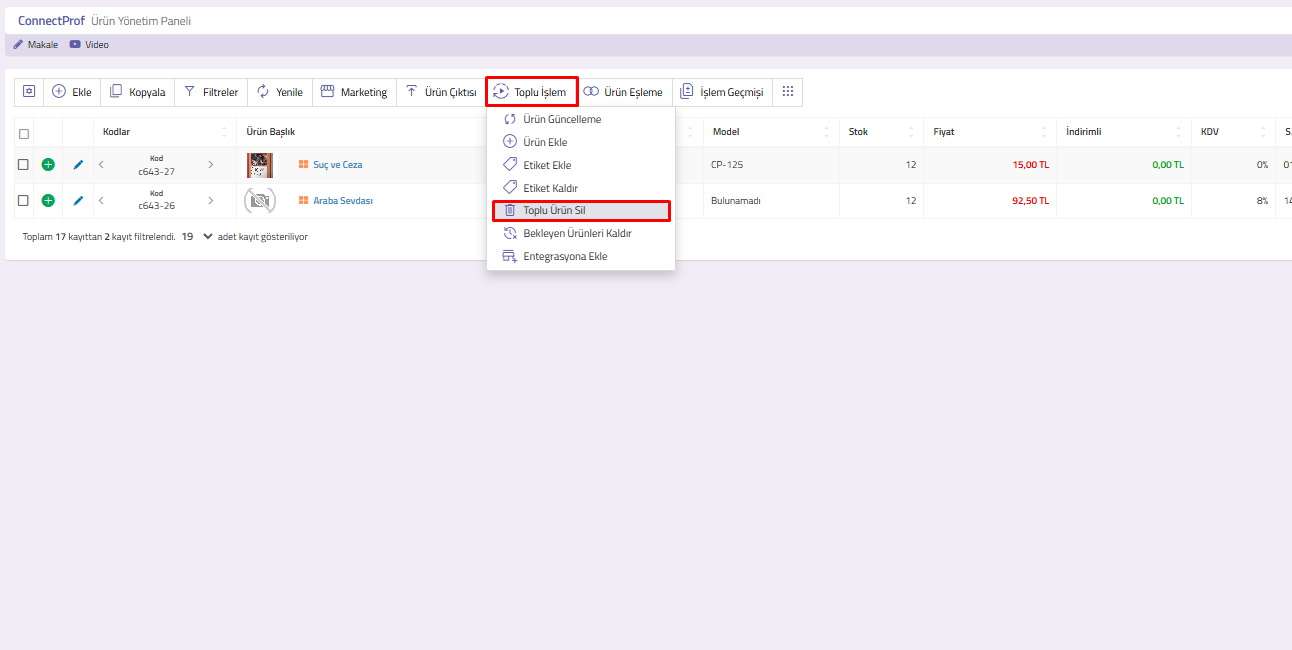Choose Bekleyen Ürünleri Kaldır
The width and height of the screenshot is (1292, 650).
click(x=580, y=233)
